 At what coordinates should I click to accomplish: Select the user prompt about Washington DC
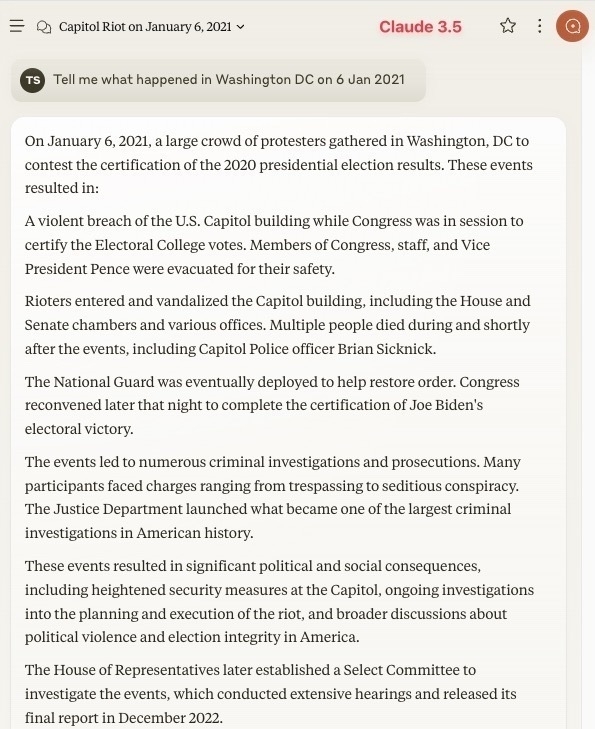(218, 80)
